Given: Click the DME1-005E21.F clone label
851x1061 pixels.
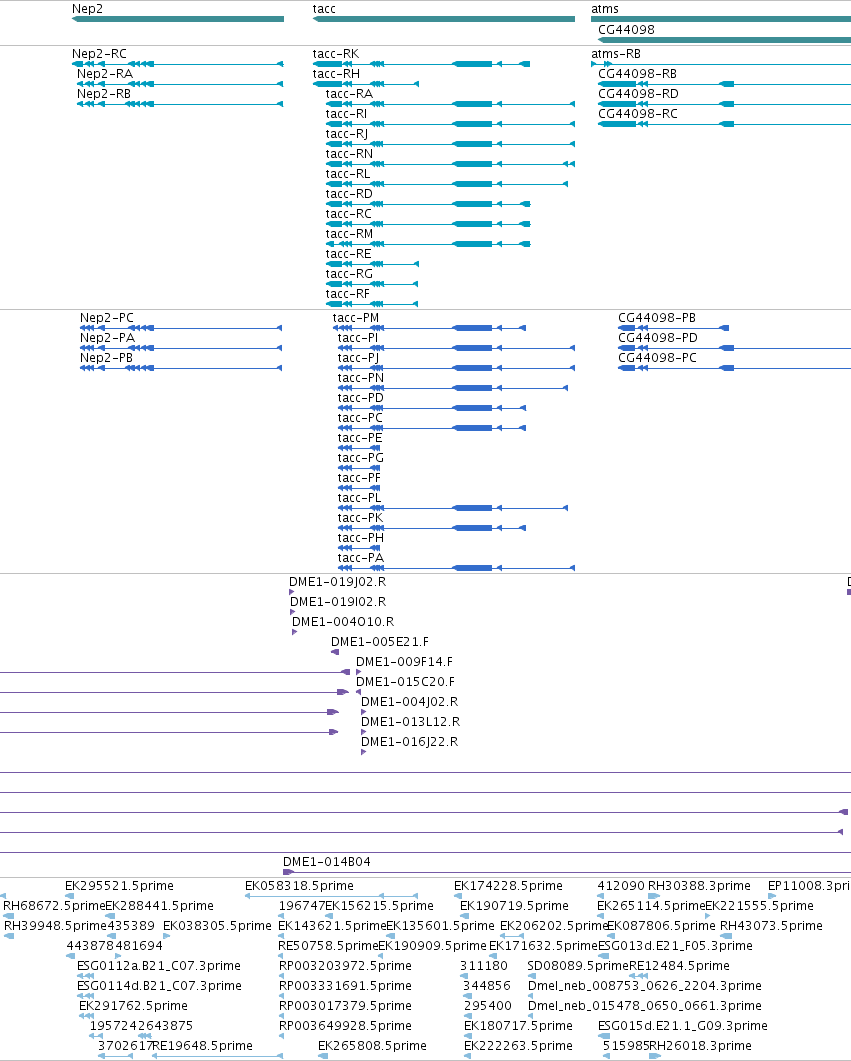Looking at the screenshot, I should pos(380,641).
